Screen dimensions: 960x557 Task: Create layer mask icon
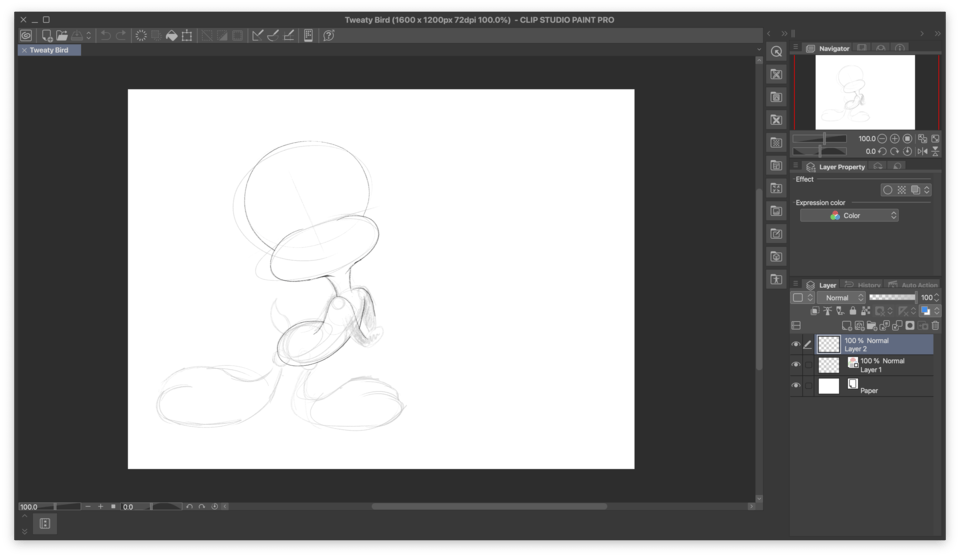tap(910, 326)
